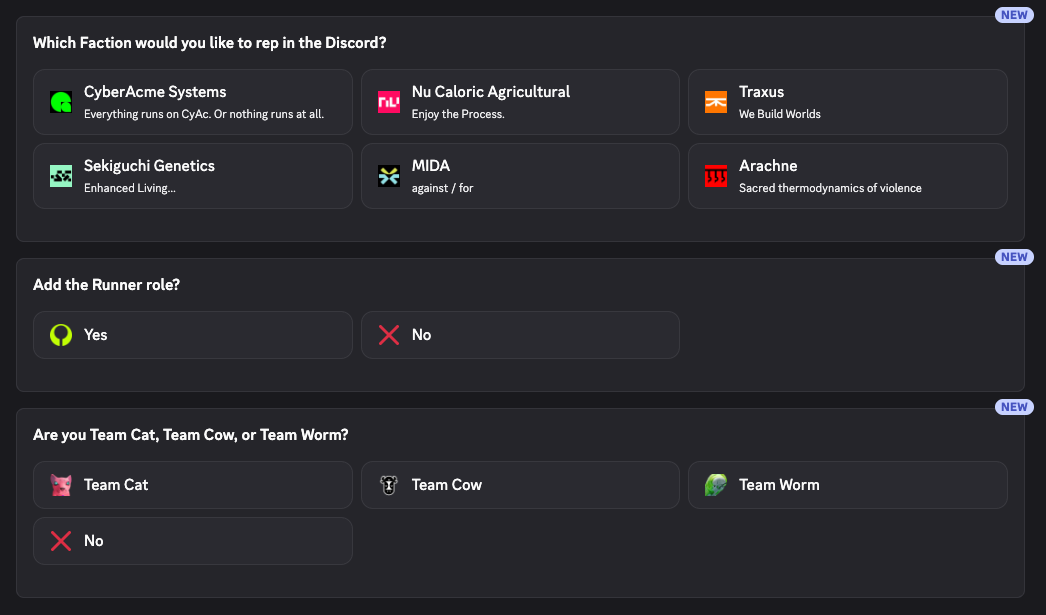Screen dimensions: 1046x615
Task: Click the green Sekiguchi Genetics emblem icon
Action: click(x=60, y=175)
